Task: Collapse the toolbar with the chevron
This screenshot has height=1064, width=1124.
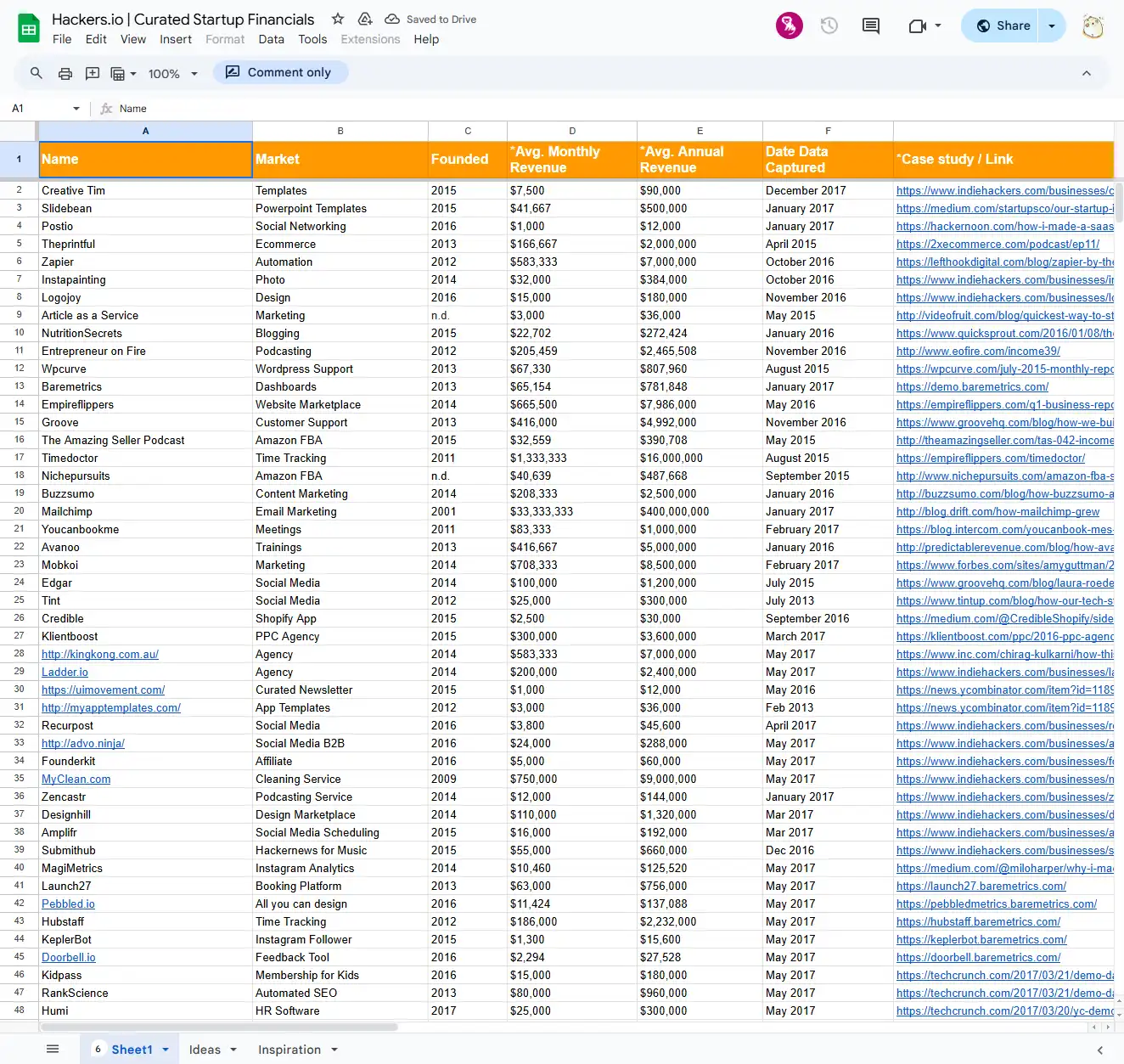Action: [x=1086, y=73]
